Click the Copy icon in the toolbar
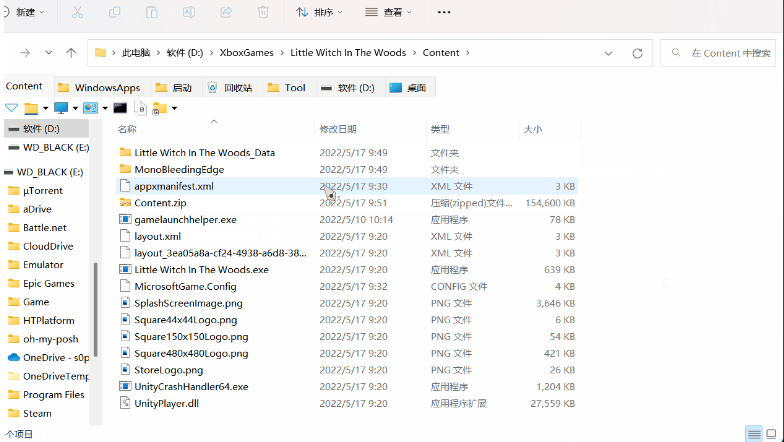 pos(114,12)
